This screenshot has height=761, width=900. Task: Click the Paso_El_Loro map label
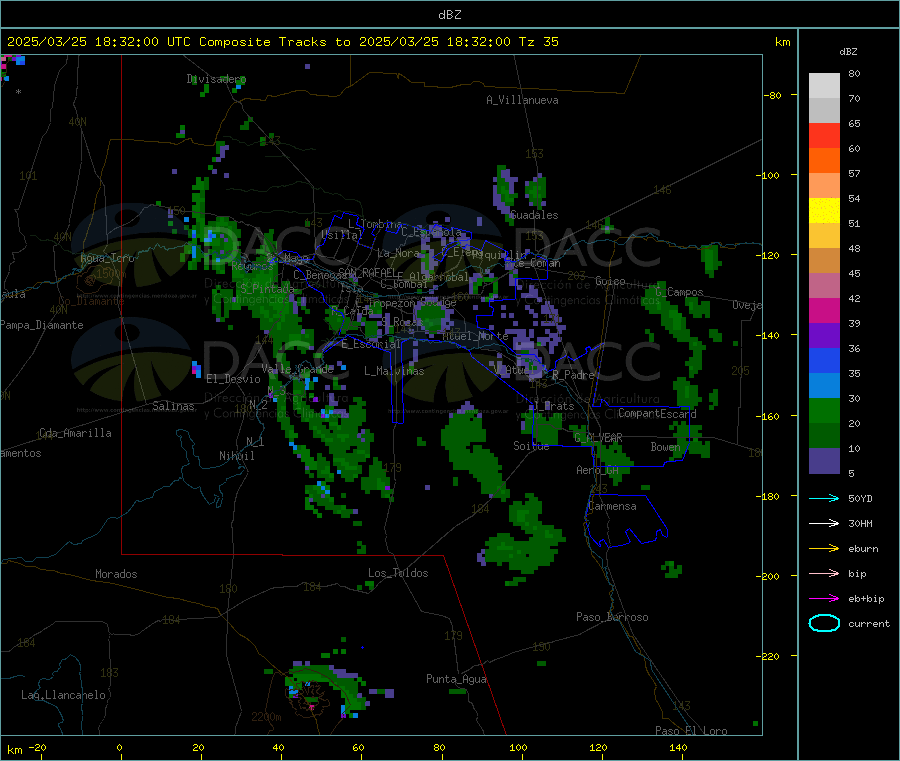tap(691, 731)
